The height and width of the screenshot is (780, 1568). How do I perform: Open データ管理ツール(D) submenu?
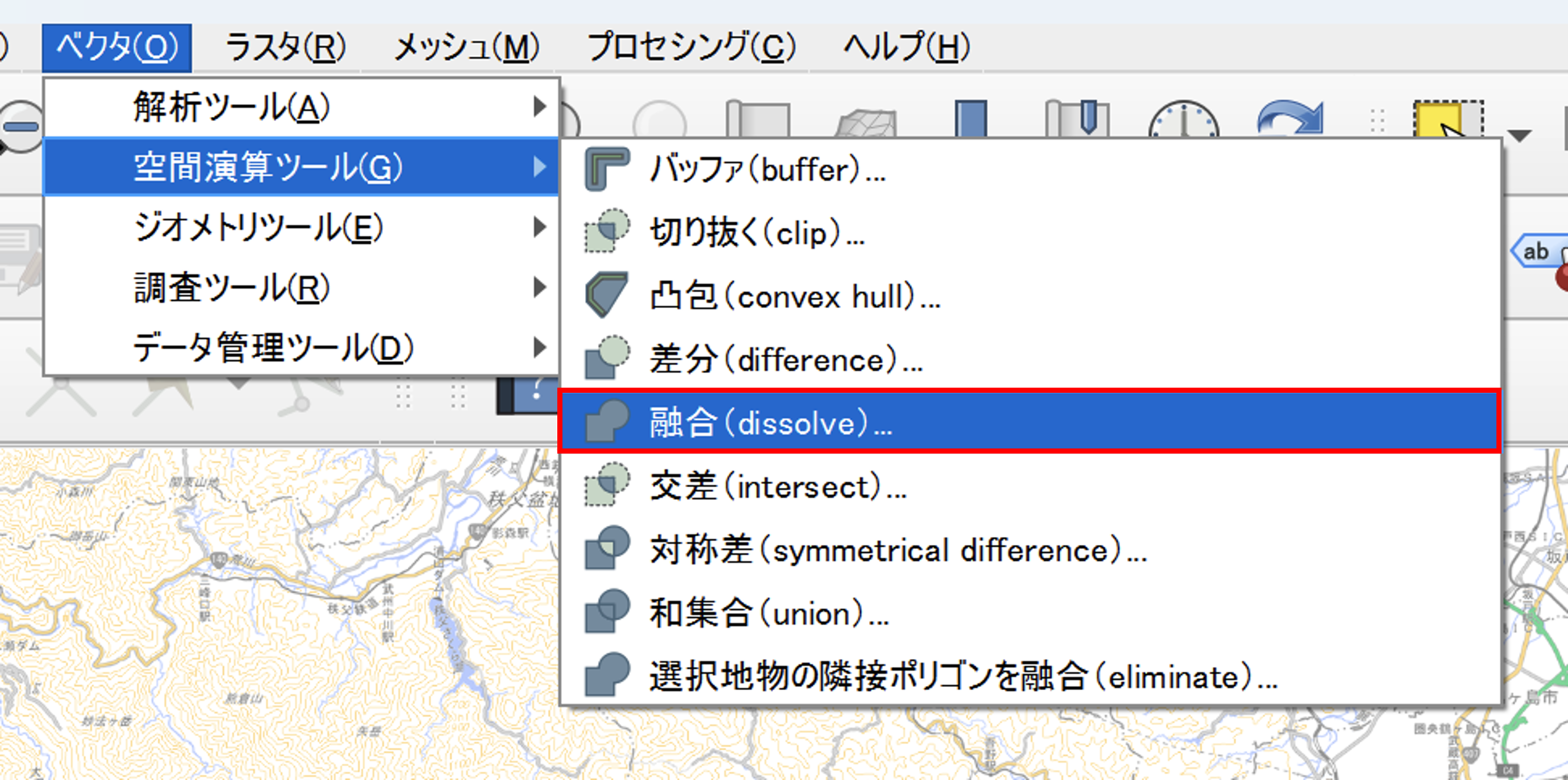[x=301, y=347]
